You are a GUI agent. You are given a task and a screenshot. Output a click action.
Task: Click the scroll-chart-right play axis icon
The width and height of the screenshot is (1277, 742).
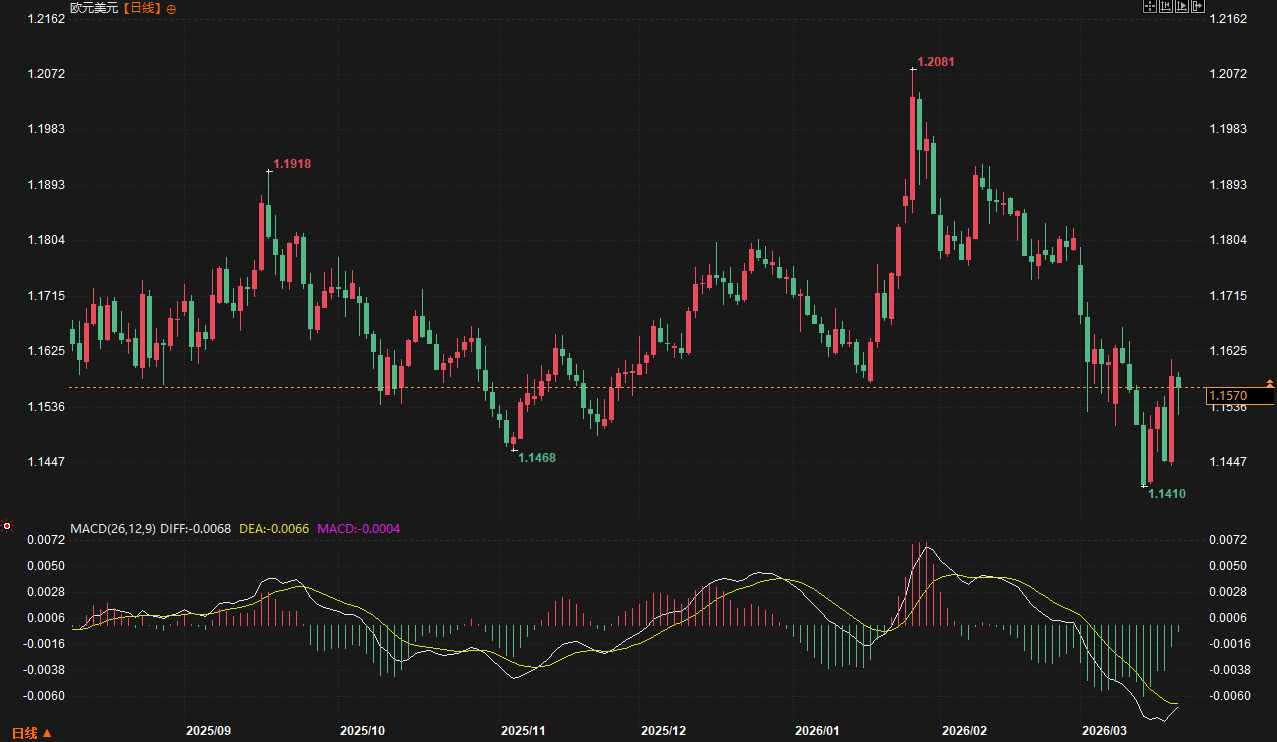pos(1182,6)
